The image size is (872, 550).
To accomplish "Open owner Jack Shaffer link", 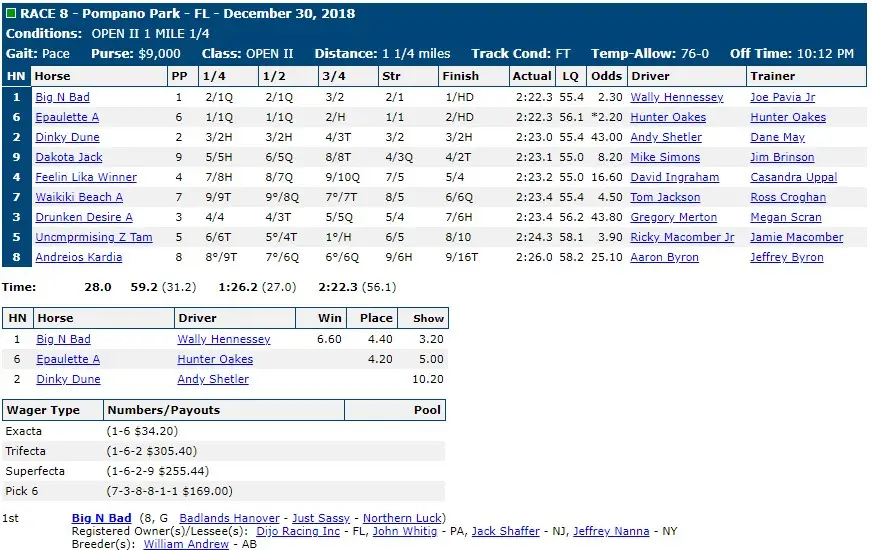I will (506, 531).
